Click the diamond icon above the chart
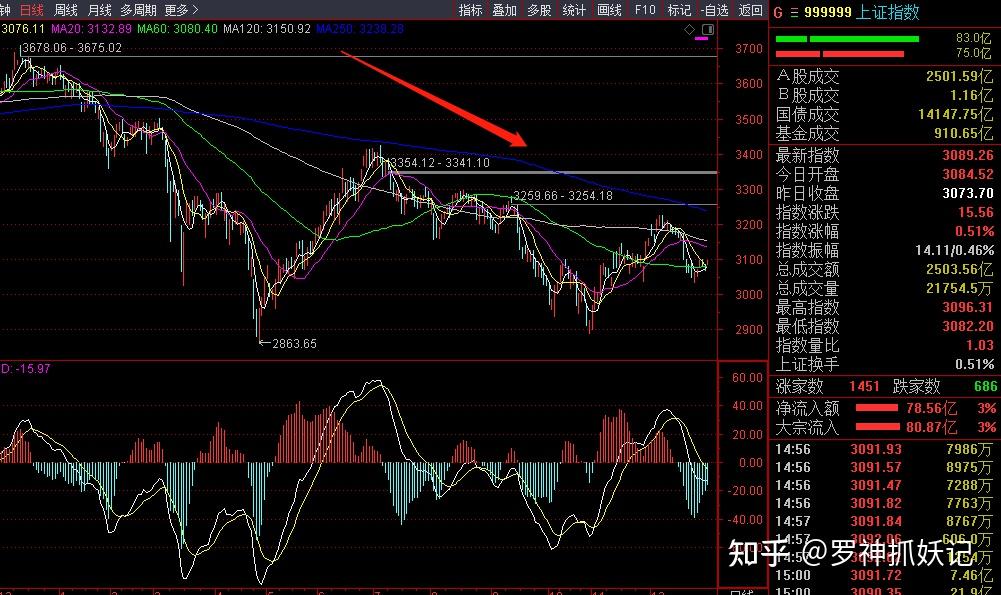This screenshot has height=595, width=1001. 689,29
